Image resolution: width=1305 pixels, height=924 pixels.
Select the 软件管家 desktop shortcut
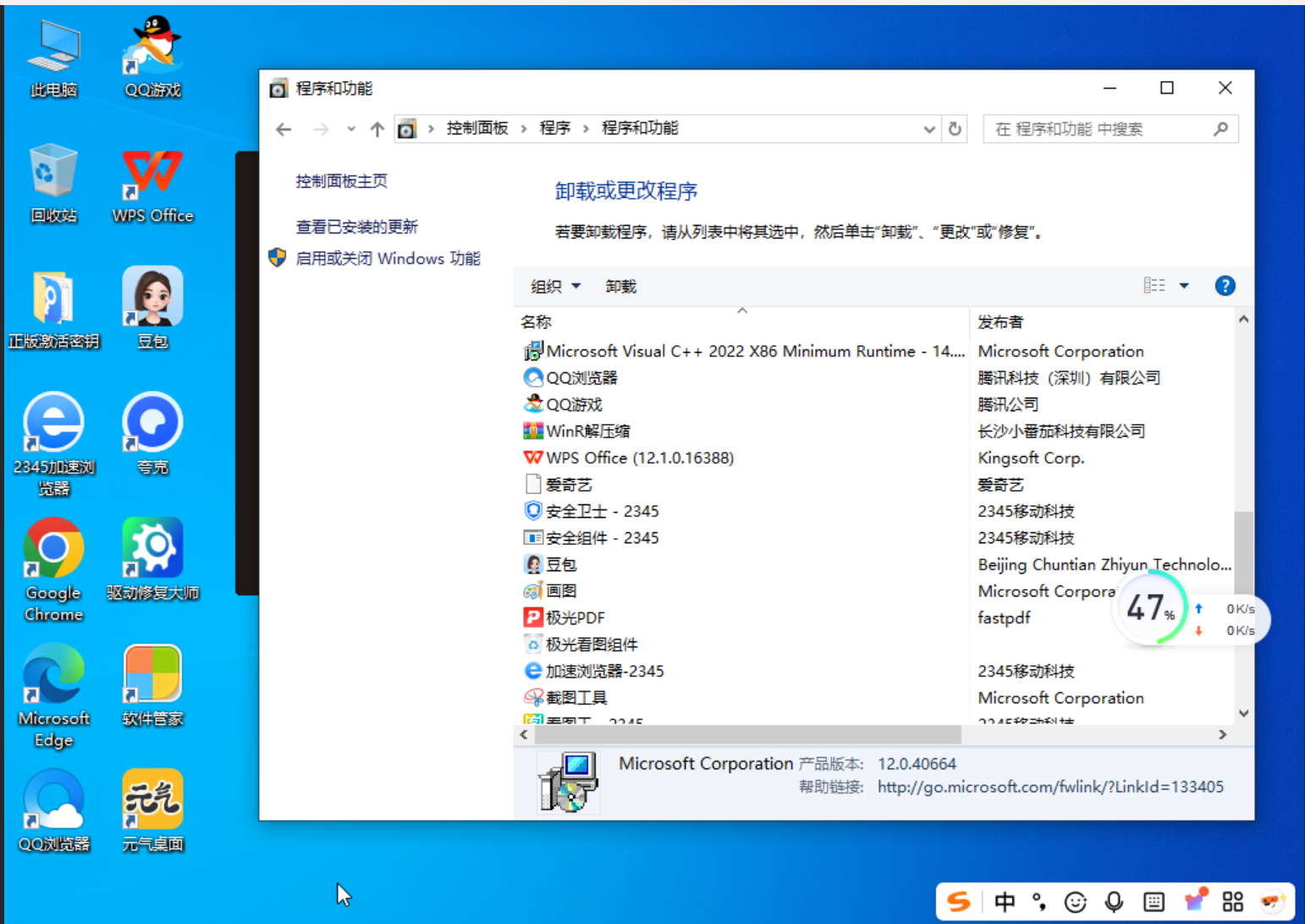click(152, 685)
